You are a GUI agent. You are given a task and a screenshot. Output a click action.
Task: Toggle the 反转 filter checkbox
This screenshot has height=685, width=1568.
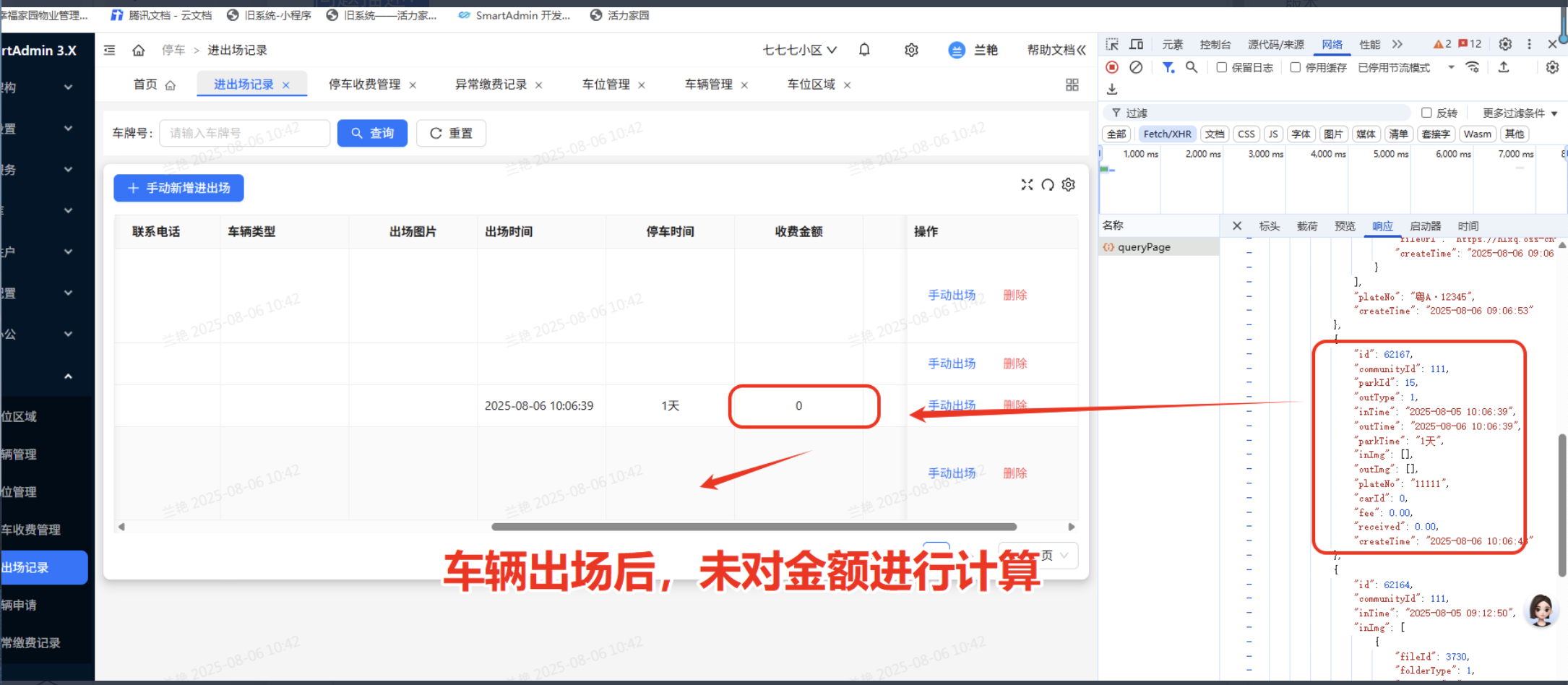pos(1426,113)
